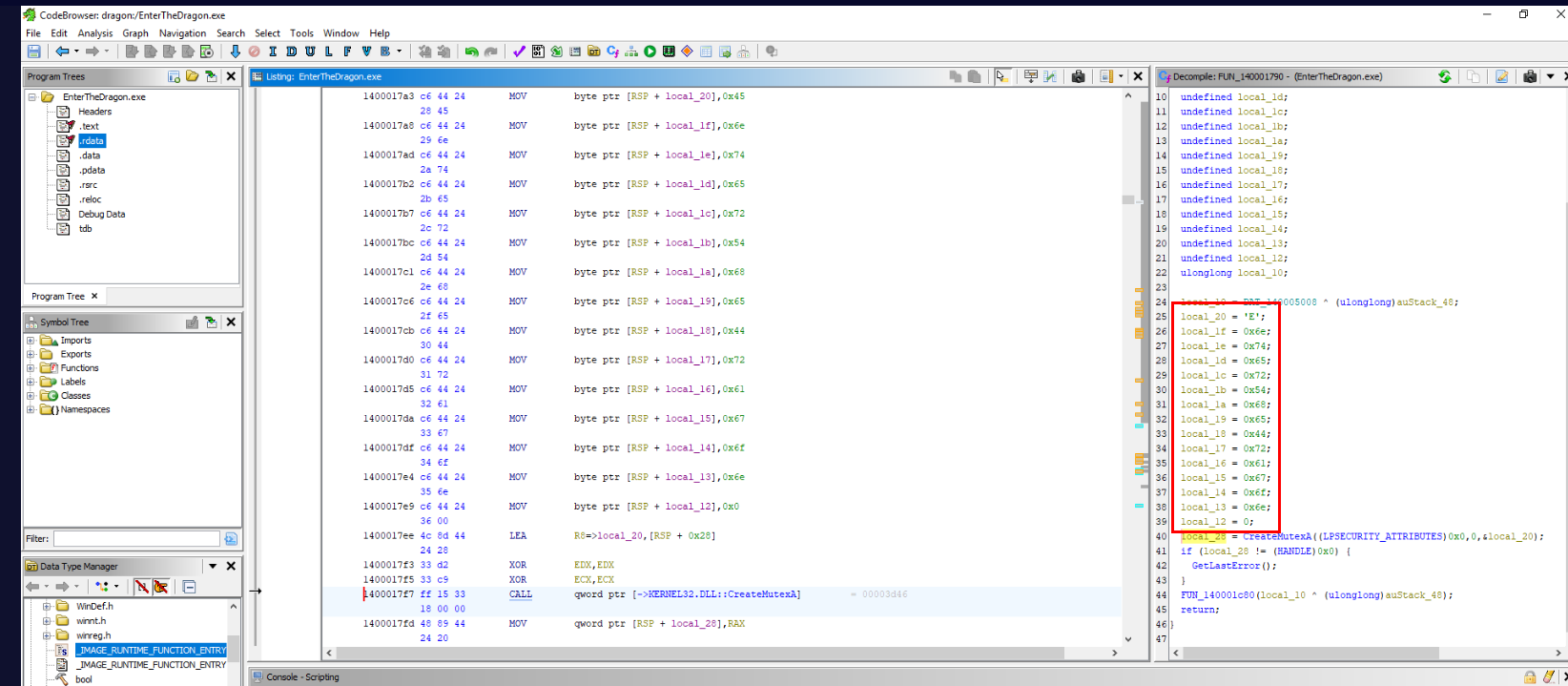Click Program Trees open folder icon
This screenshot has width=1568, height=686.
(193, 76)
